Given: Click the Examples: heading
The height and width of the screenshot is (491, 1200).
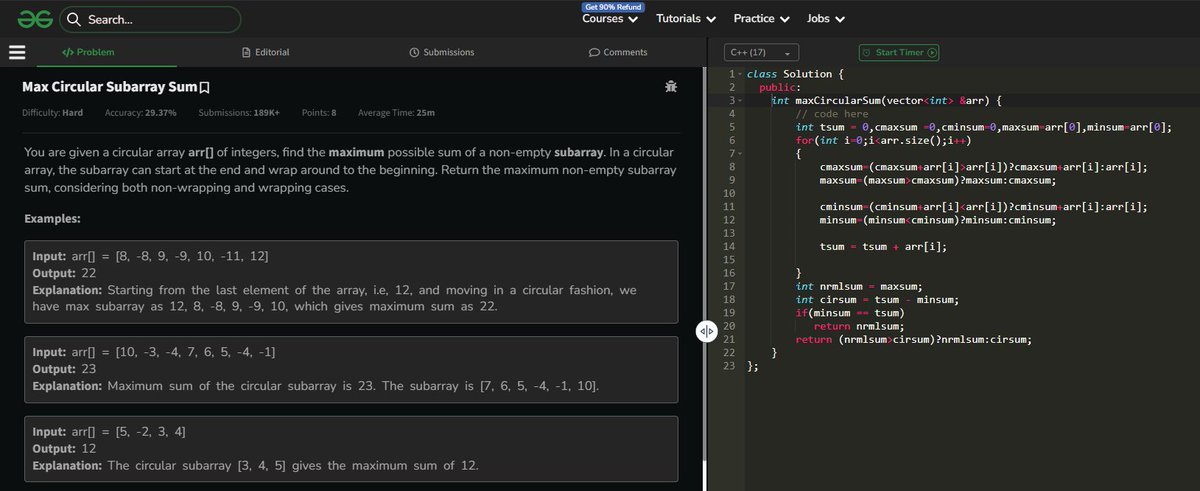Looking at the screenshot, I should tap(52, 218).
